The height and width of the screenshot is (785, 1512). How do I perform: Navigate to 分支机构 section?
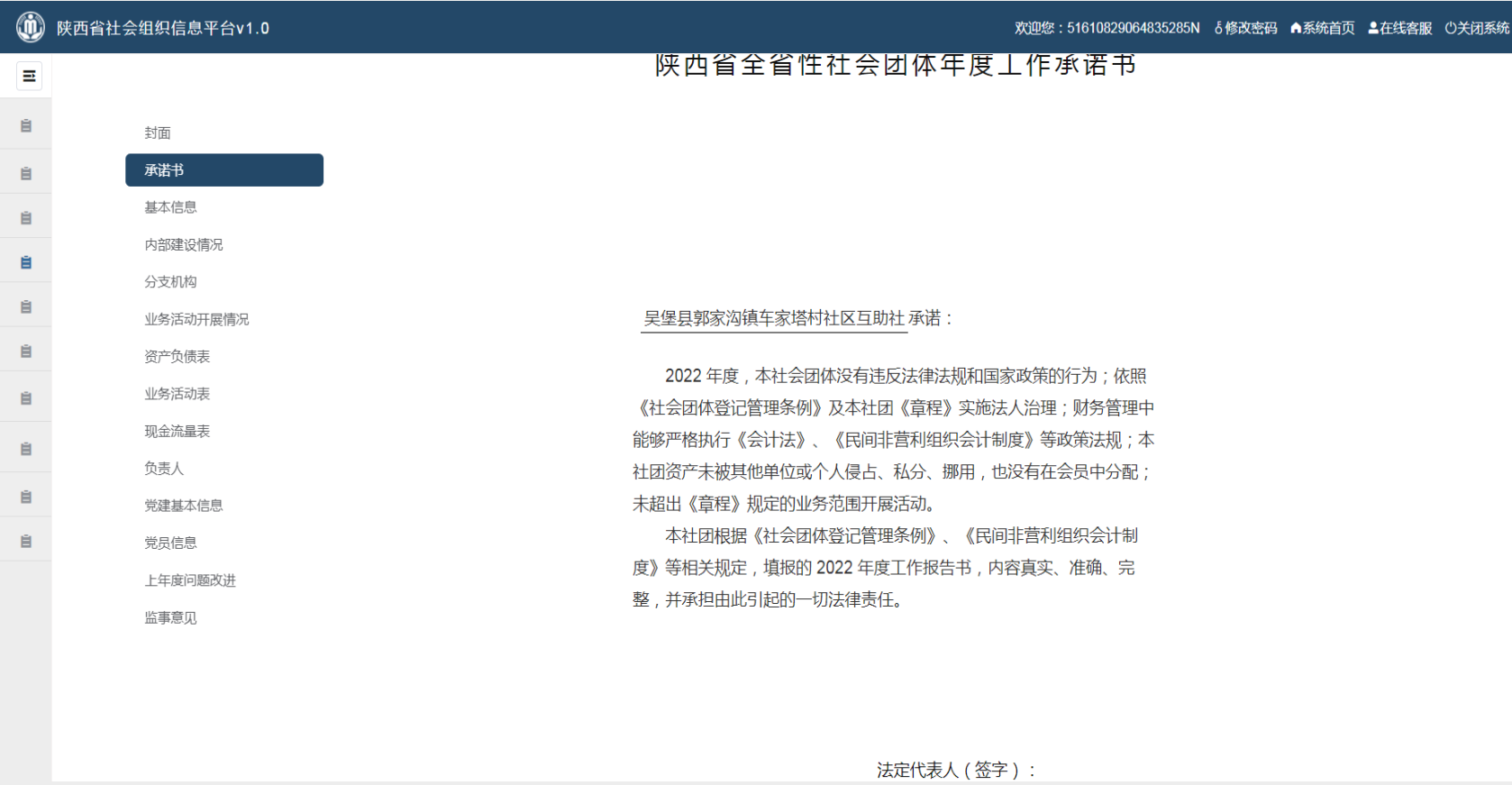point(170,282)
